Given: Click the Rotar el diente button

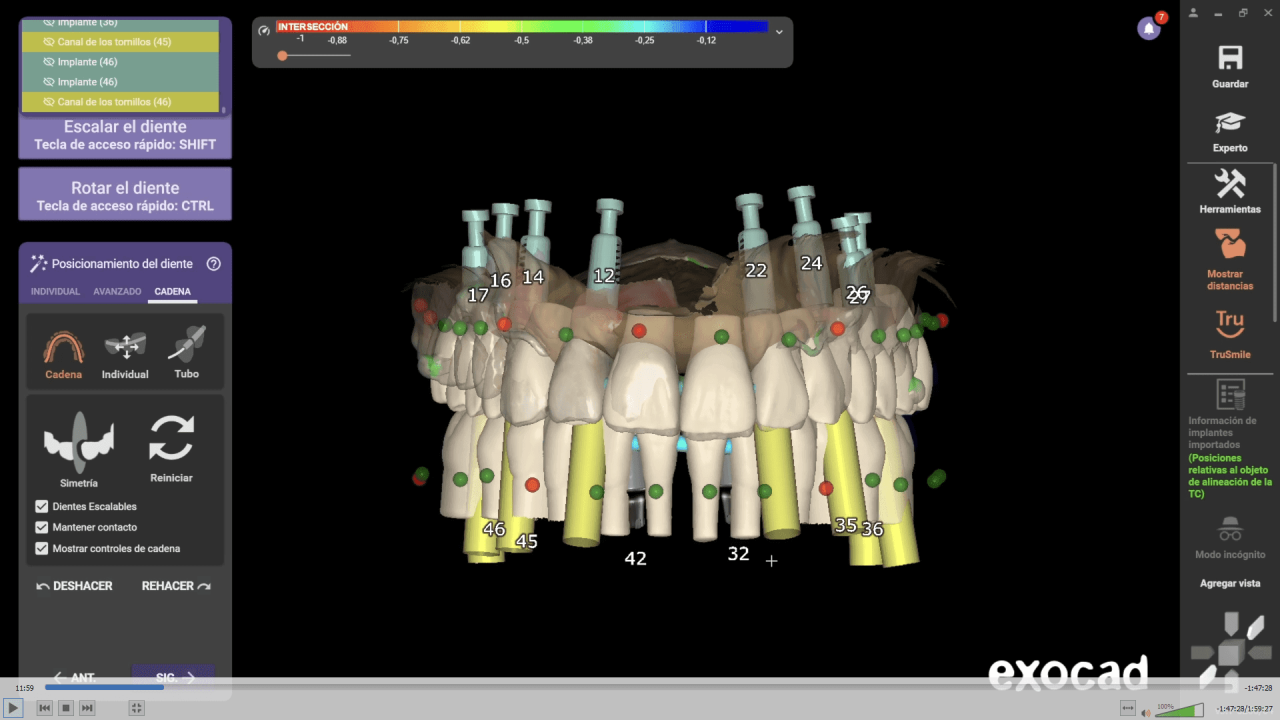Looking at the screenshot, I should tap(125, 196).
